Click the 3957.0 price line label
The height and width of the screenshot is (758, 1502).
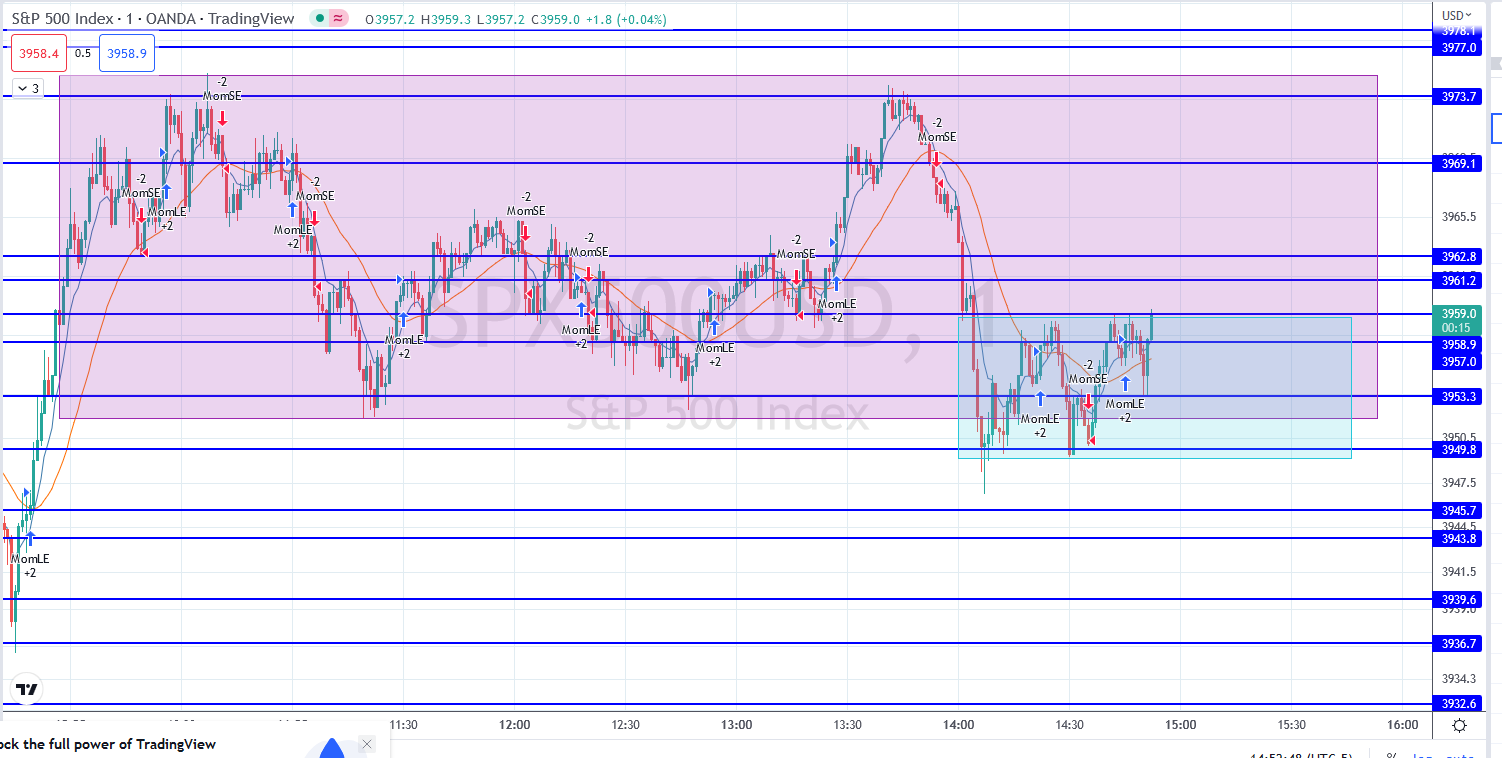point(1460,361)
